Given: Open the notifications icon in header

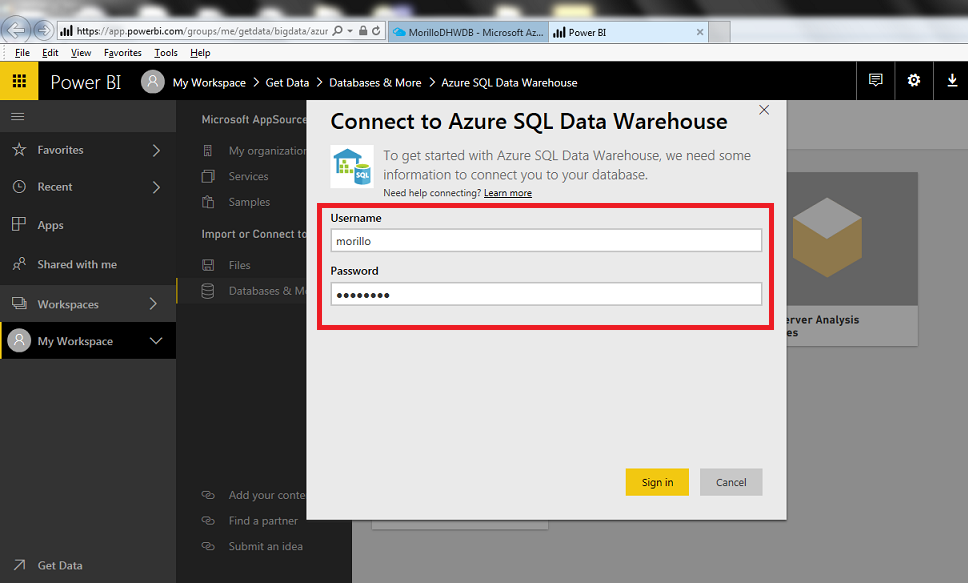Looking at the screenshot, I should point(875,80).
